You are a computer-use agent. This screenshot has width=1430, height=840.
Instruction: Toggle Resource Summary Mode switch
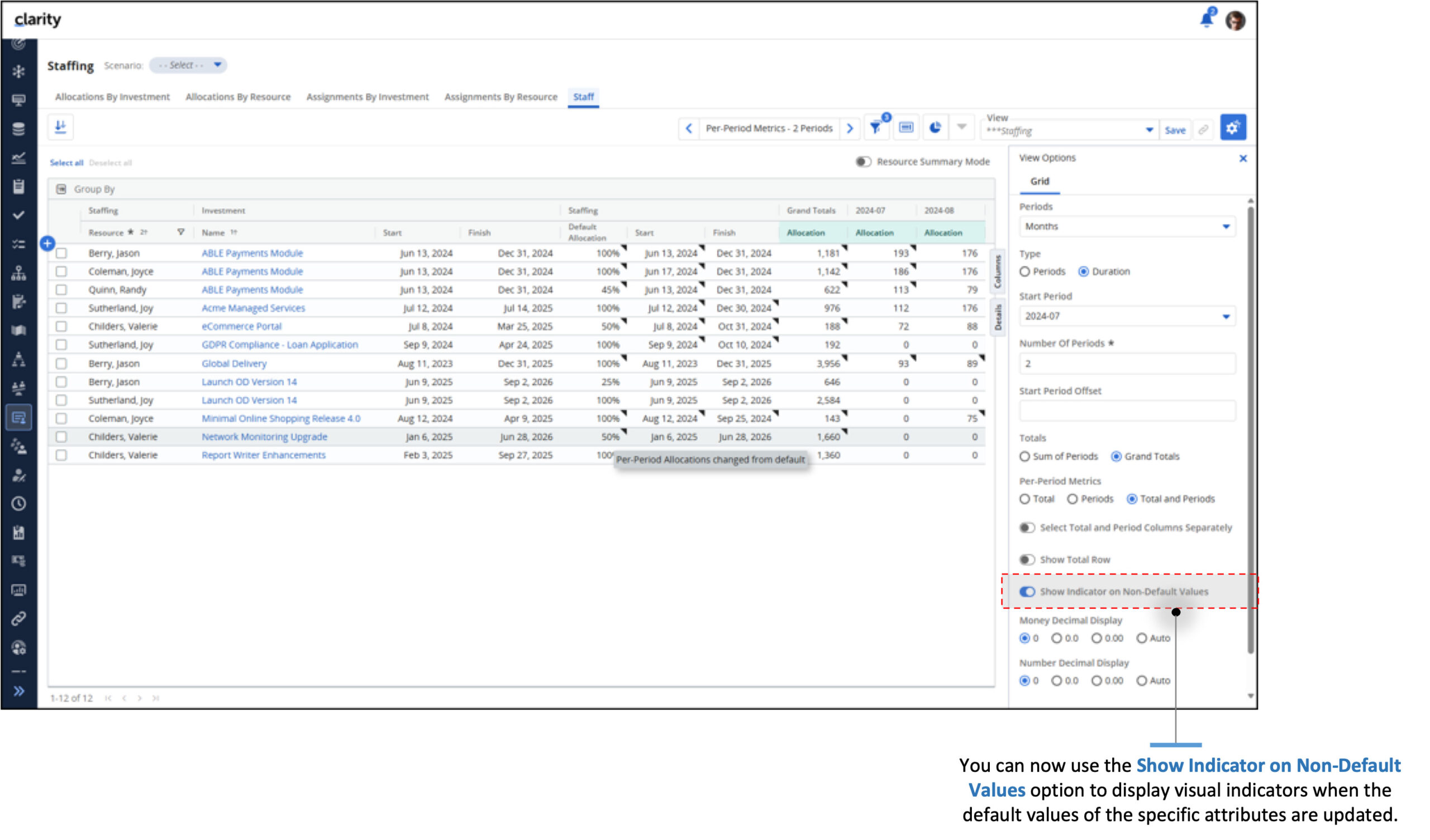[x=863, y=162]
